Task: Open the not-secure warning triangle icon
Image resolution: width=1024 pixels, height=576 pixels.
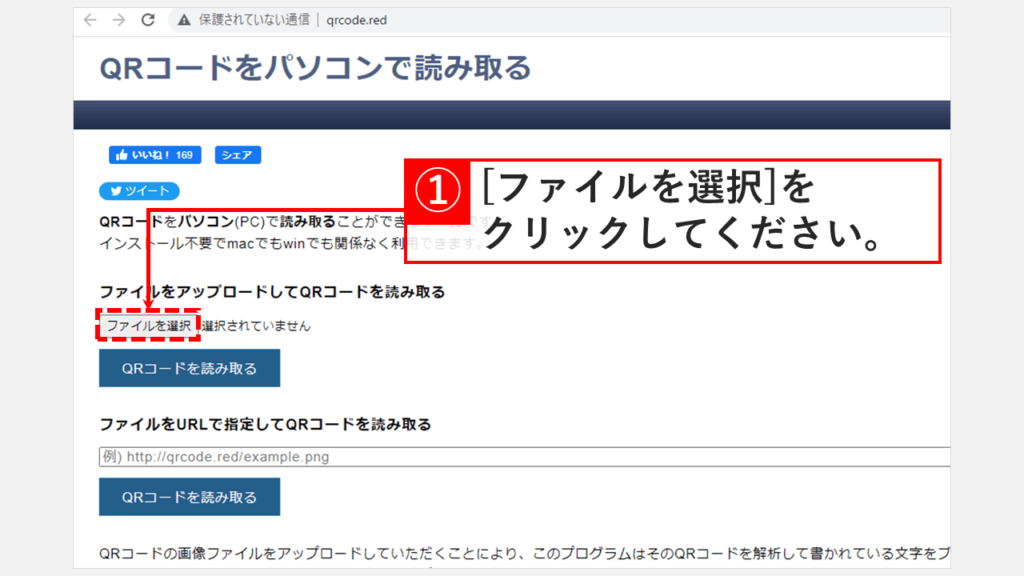Action: coord(184,20)
